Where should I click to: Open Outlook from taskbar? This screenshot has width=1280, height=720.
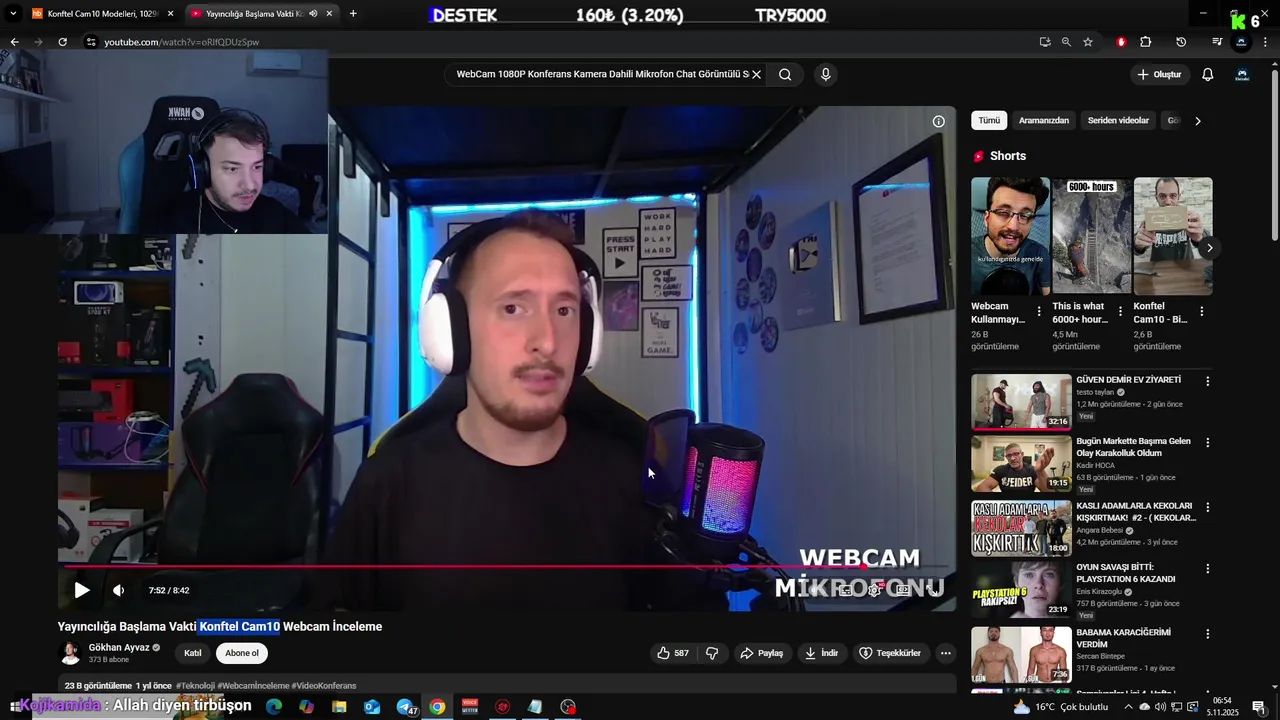(372, 707)
